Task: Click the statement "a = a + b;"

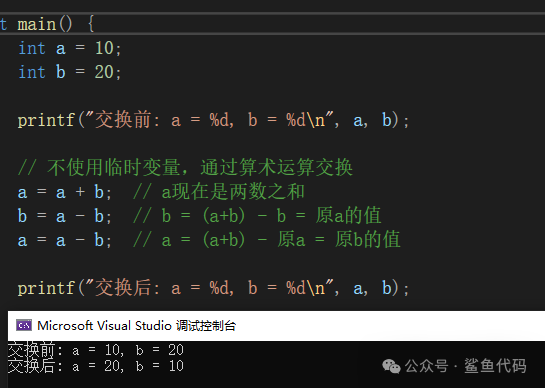Action: pos(65,192)
